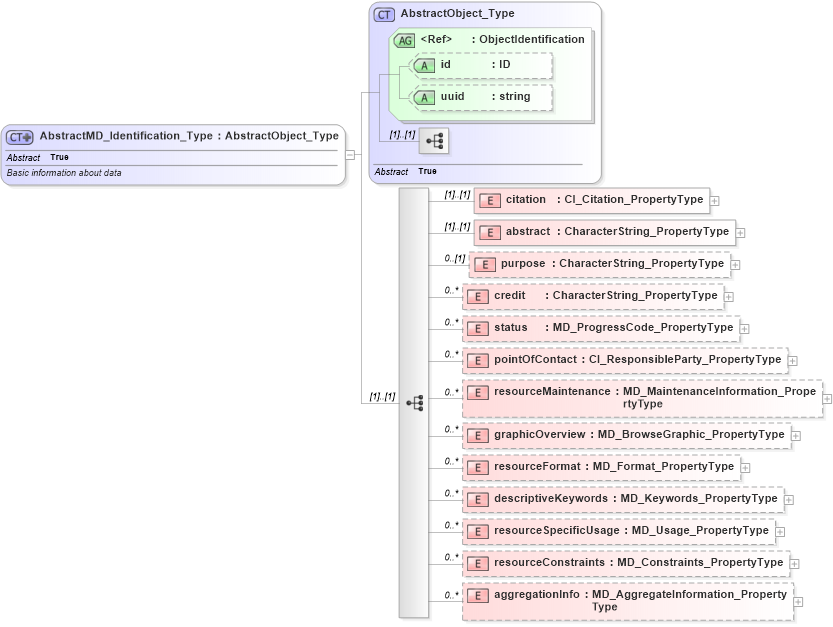
Task: Click the E icon for the pointOfContact element
Action: tap(477, 360)
